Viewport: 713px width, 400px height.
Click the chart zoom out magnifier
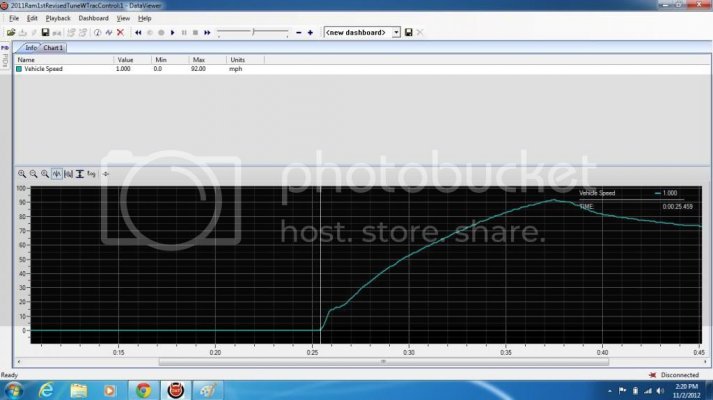(33, 174)
